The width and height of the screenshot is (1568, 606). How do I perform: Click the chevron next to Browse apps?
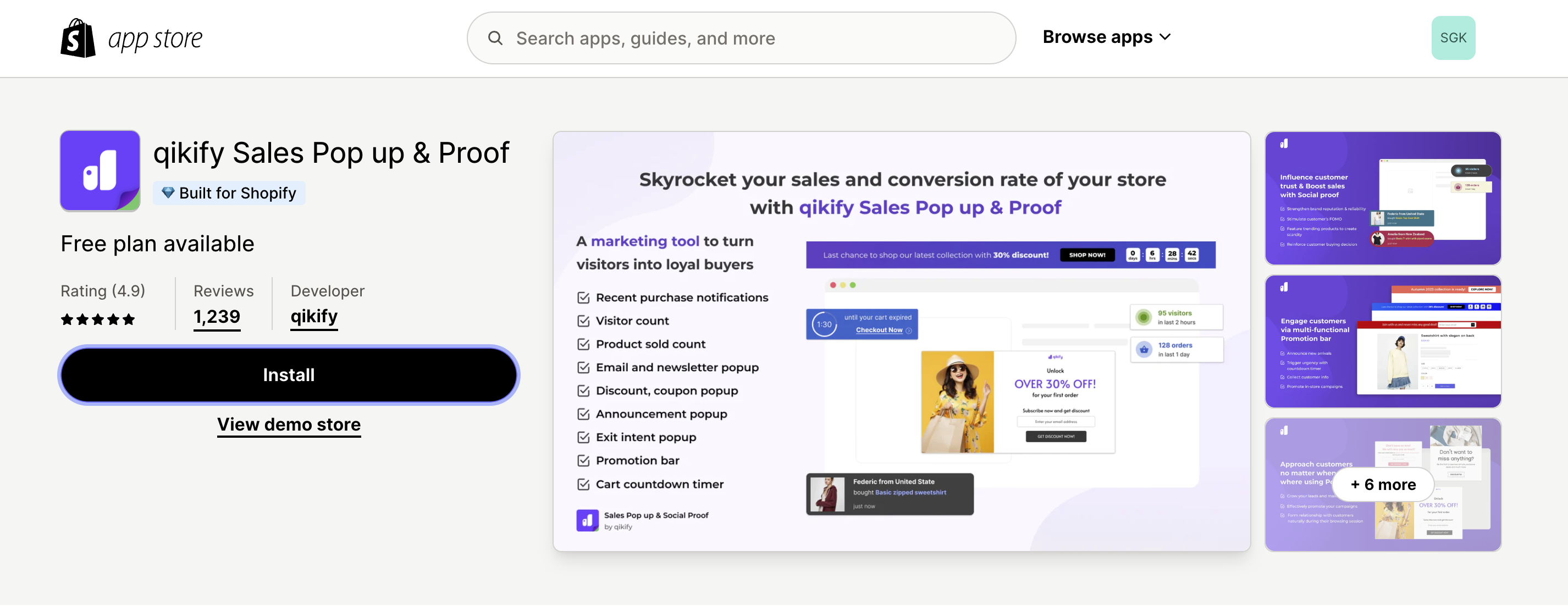[1165, 37]
